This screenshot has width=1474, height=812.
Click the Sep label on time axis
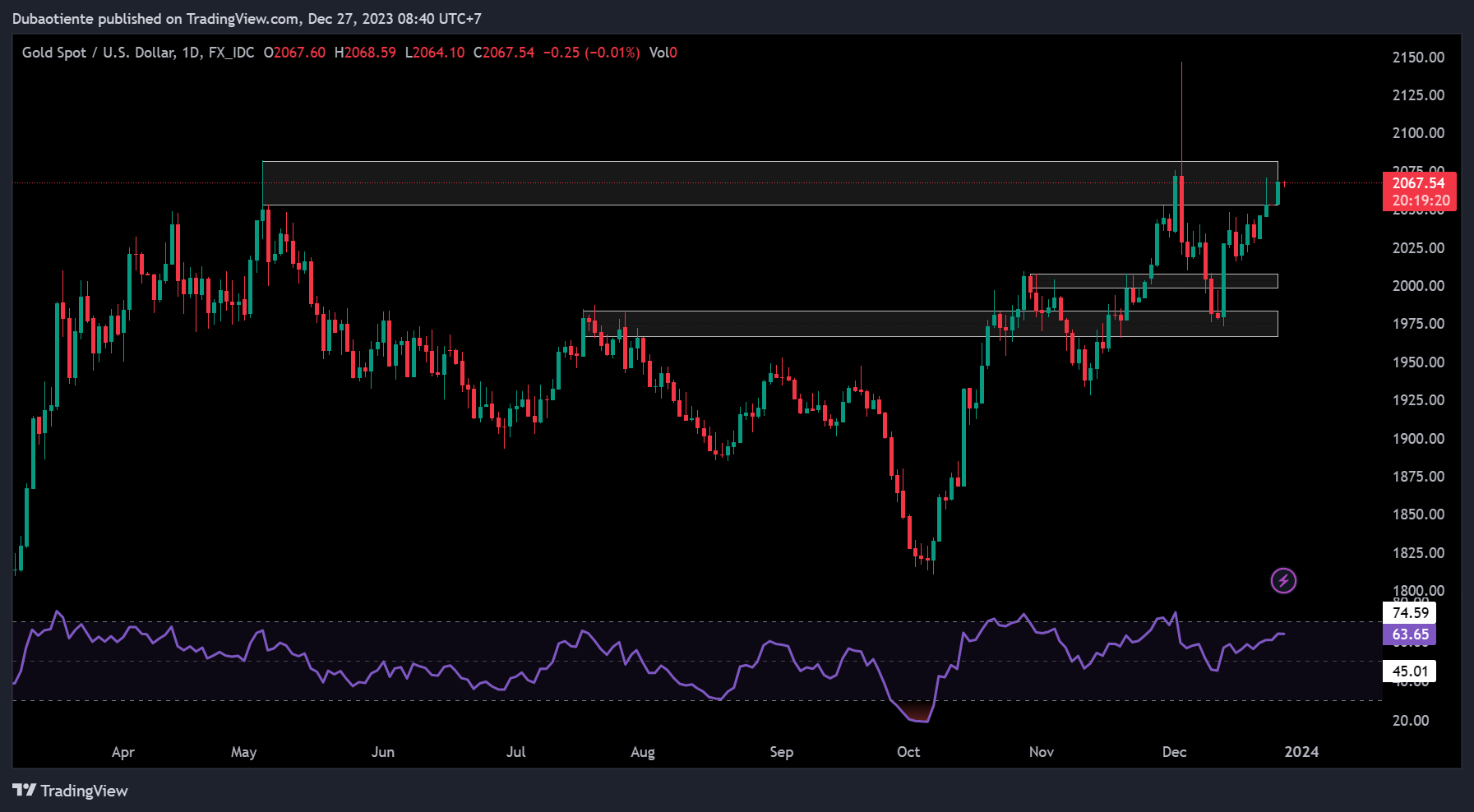click(782, 752)
